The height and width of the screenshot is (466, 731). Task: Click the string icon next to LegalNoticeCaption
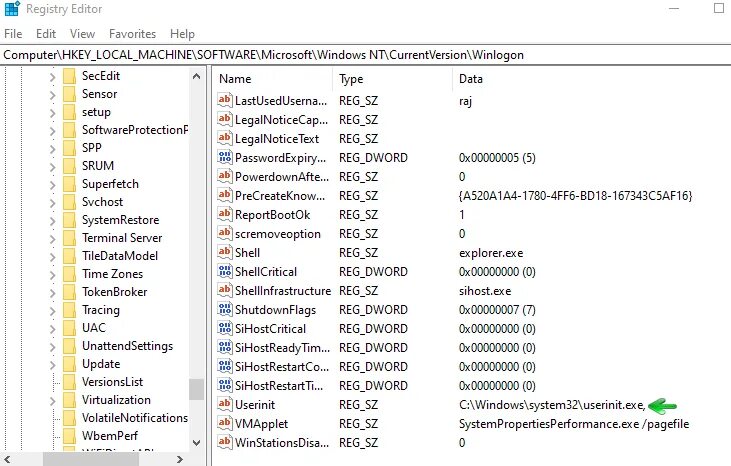225,119
